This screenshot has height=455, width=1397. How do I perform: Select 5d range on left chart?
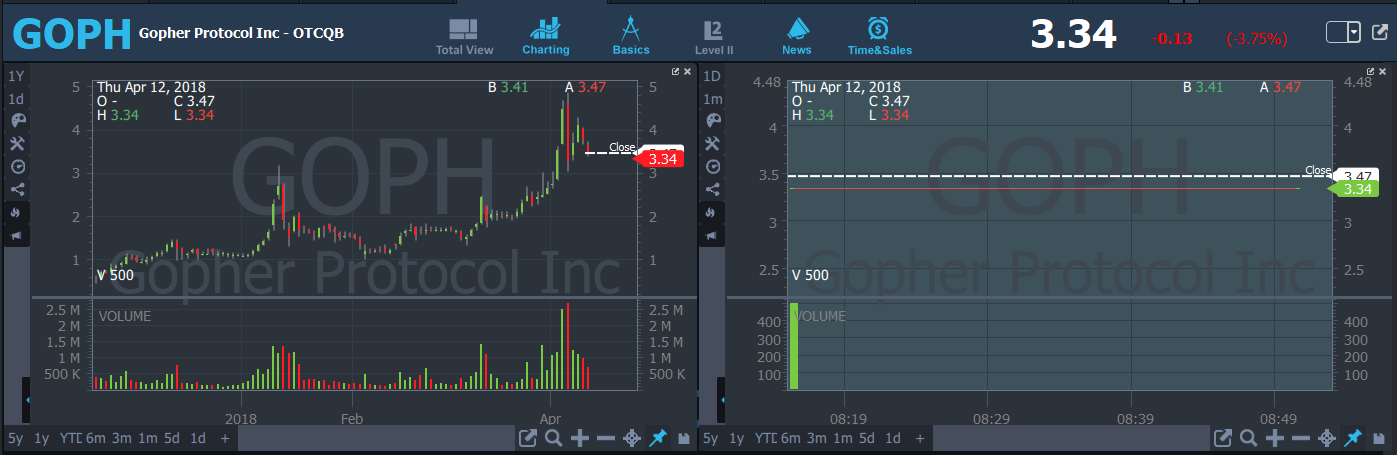tap(173, 438)
